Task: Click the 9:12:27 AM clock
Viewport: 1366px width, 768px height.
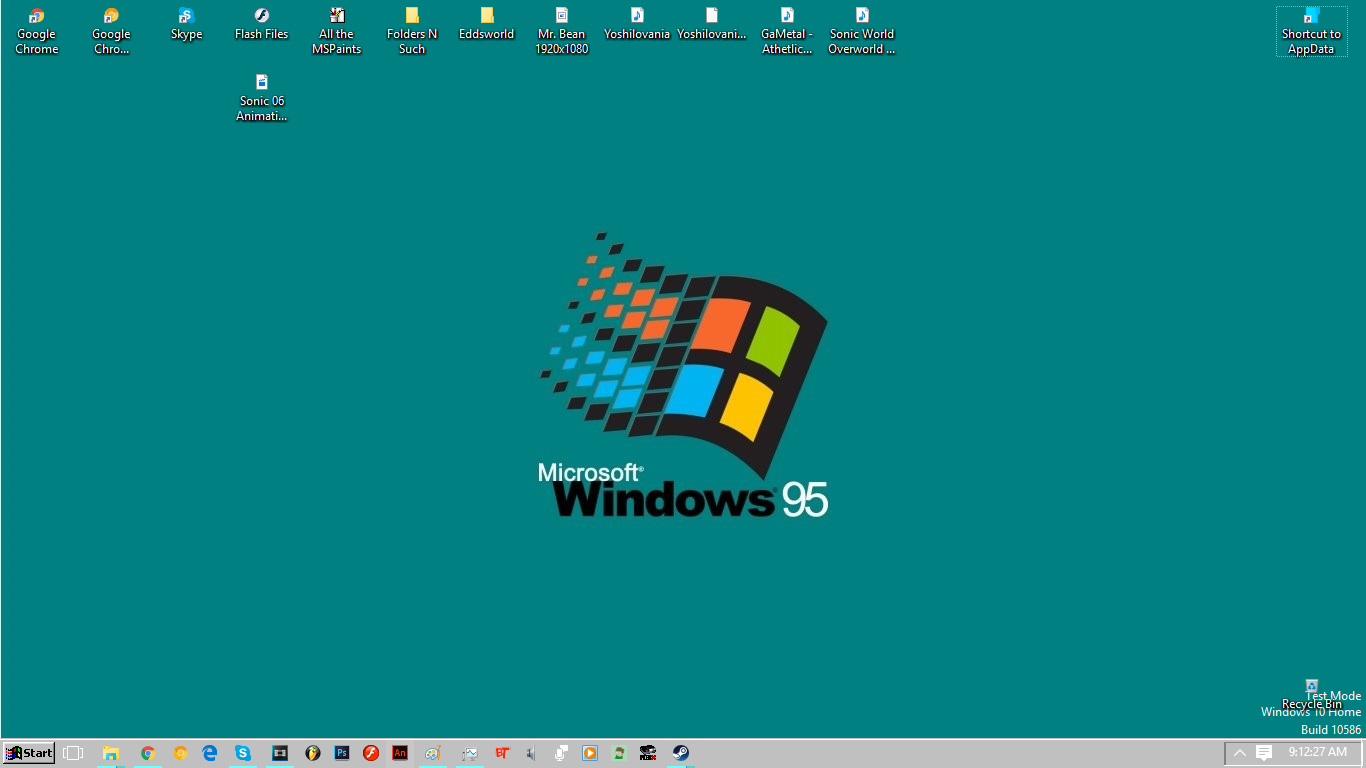Action: pos(1317,752)
